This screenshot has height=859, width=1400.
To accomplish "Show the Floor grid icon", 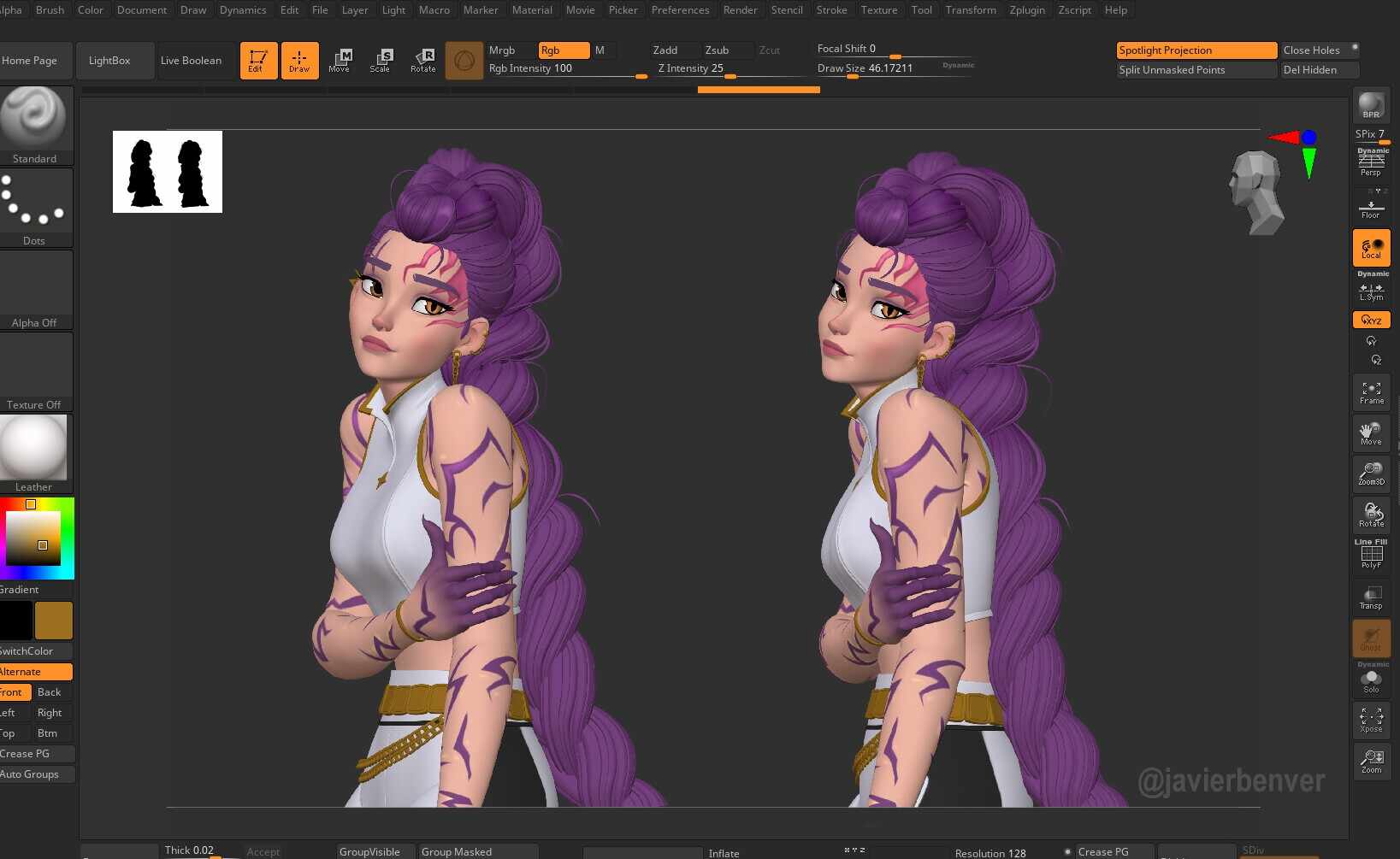I will pyautogui.click(x=1371, y=205).
